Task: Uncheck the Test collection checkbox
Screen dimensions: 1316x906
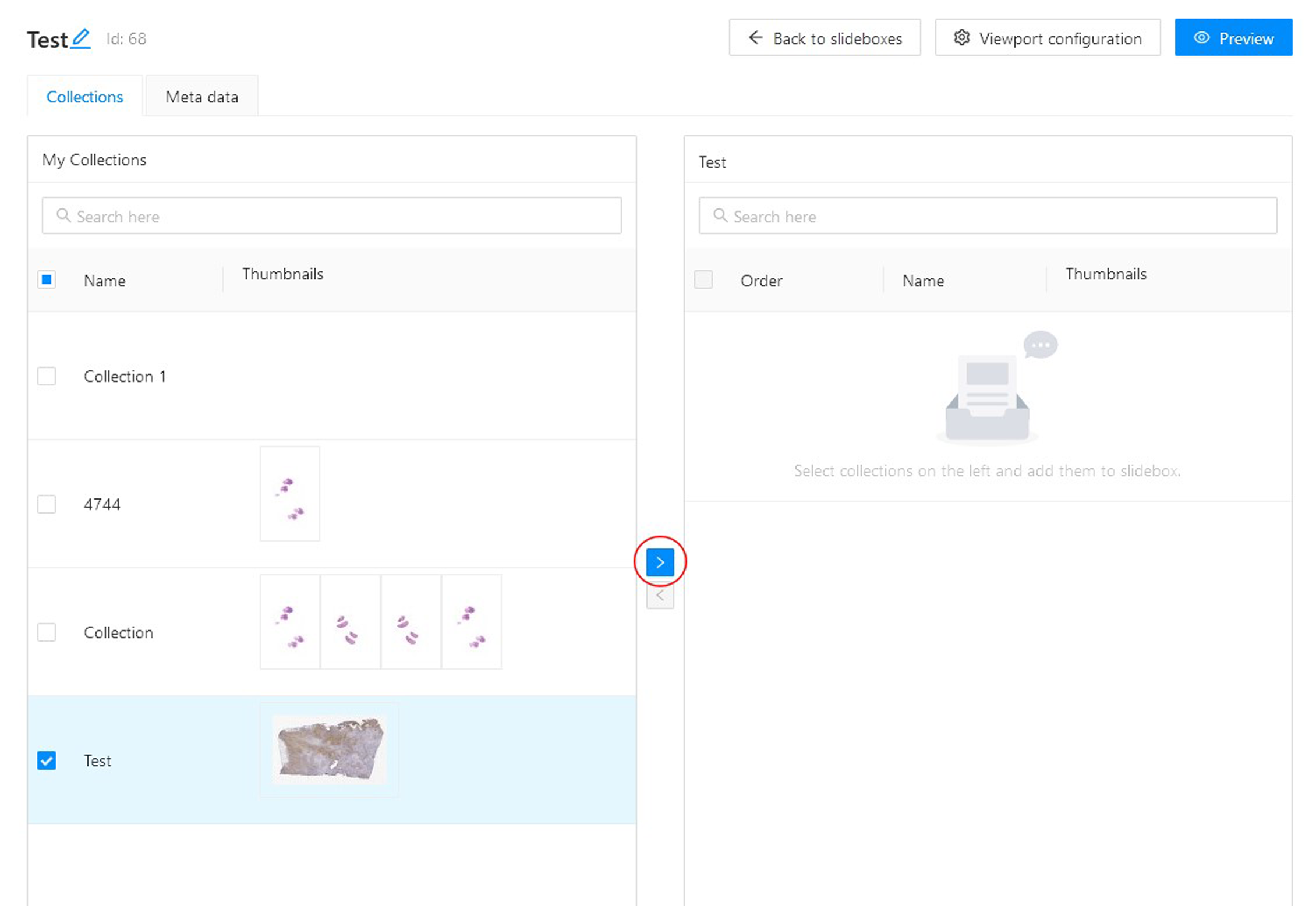Action: [x=47, y=760]
